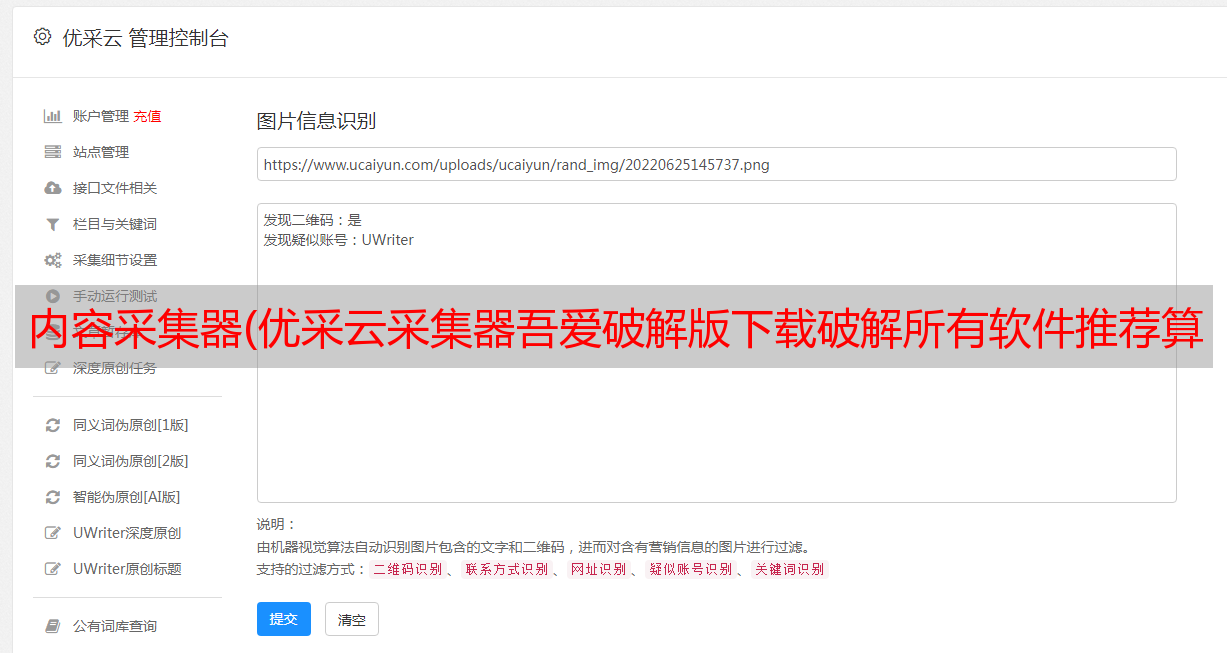This screenshot has height=653, width=1227.
Task: Click the 发现疑似账号：UWriter result line
Action: coord(339,240)
